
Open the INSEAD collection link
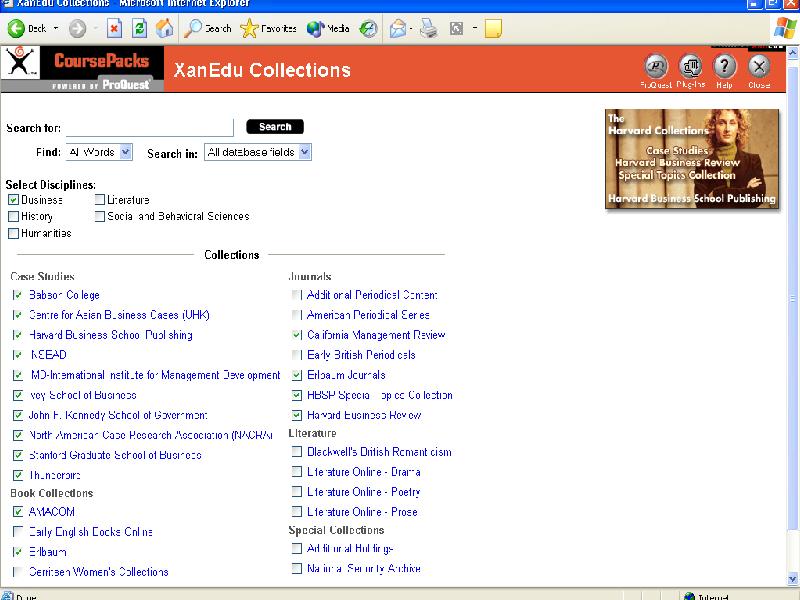click(48, 355)
